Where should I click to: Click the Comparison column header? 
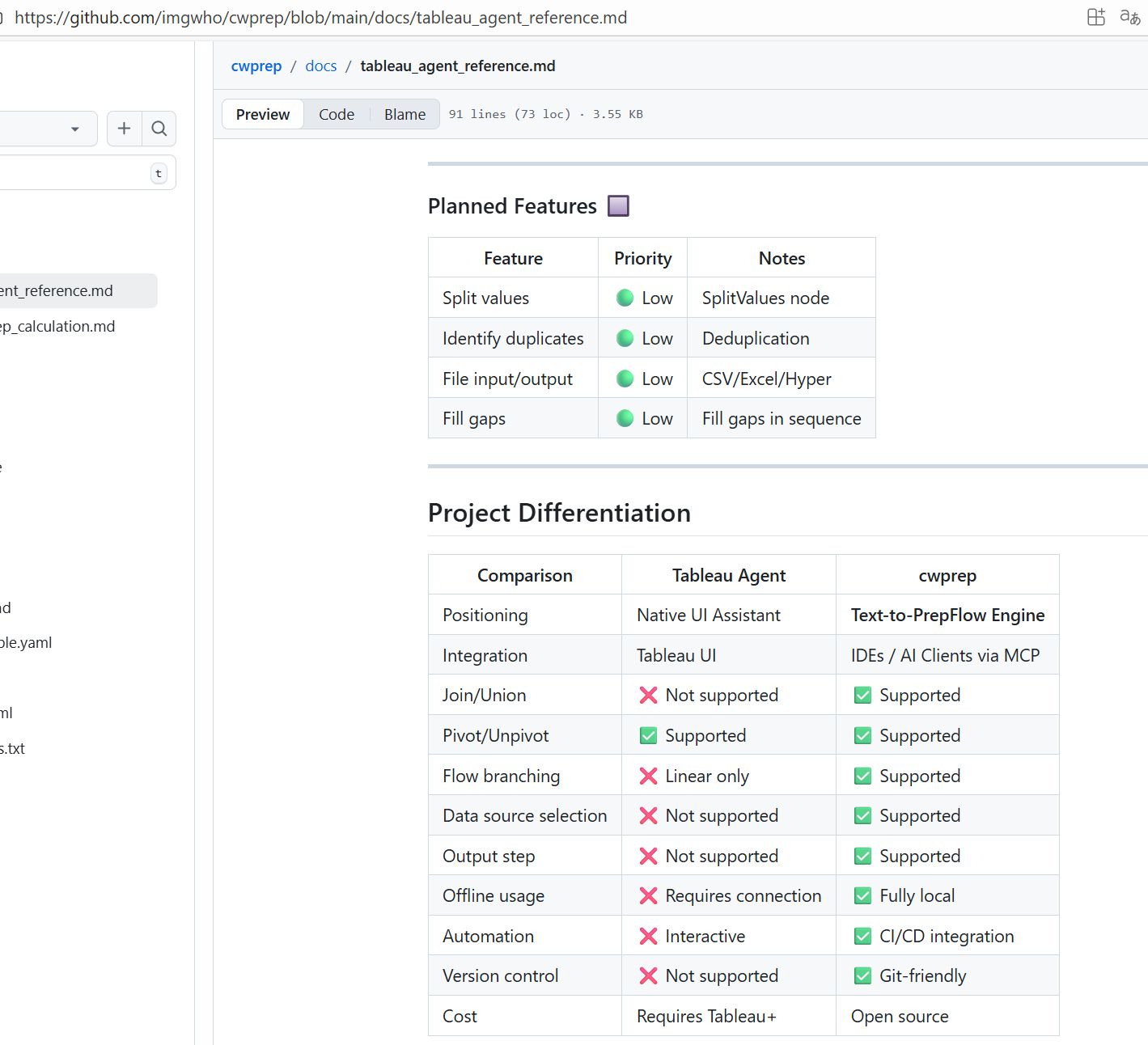pos(525,575)
